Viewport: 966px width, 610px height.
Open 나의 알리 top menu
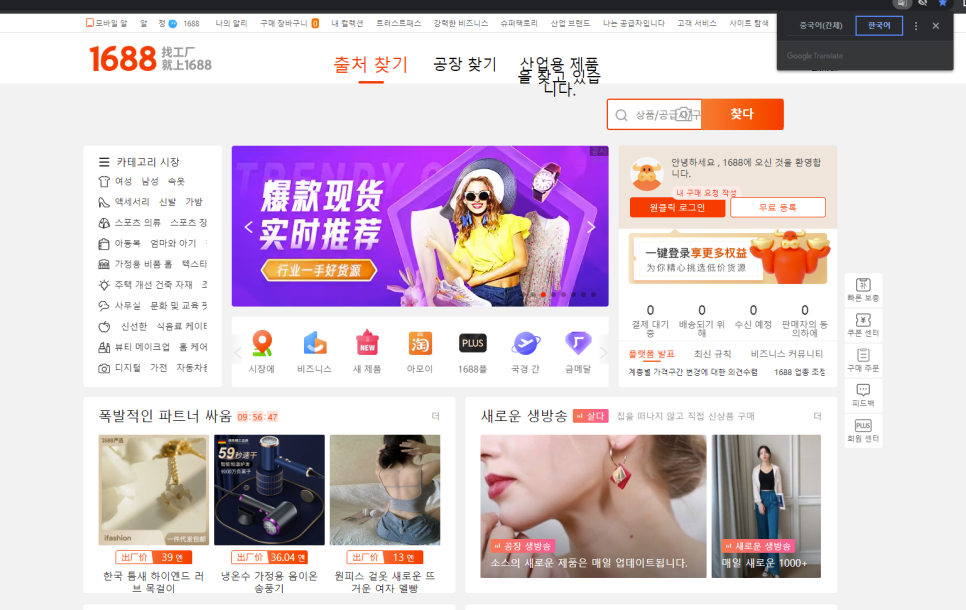click(x=231, y=23)
